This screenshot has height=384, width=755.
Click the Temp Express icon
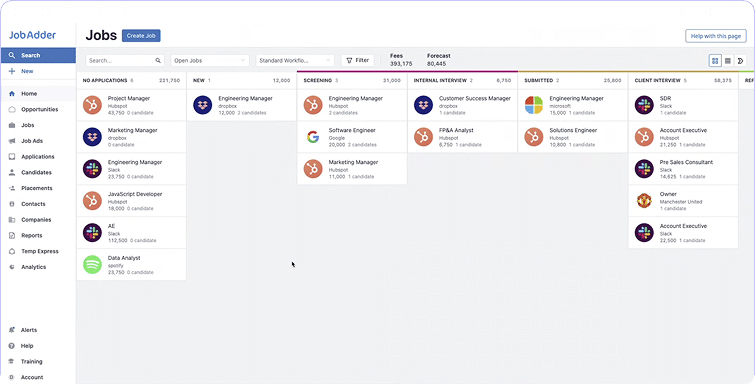pos(12,252)
